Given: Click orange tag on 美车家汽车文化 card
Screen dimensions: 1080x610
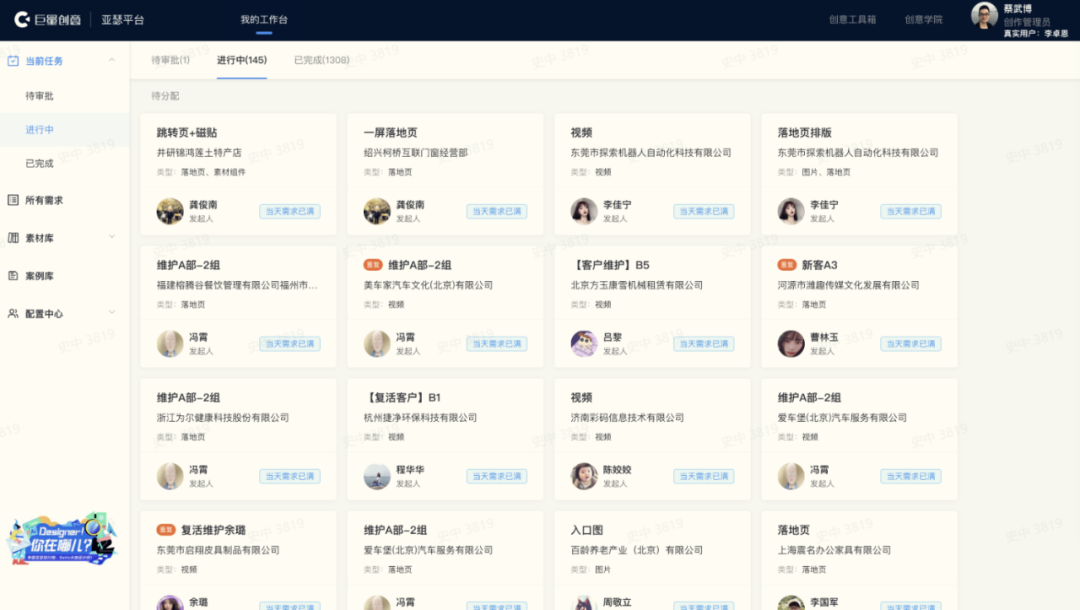Looking at the screenshot, I should tap(373, 264).
